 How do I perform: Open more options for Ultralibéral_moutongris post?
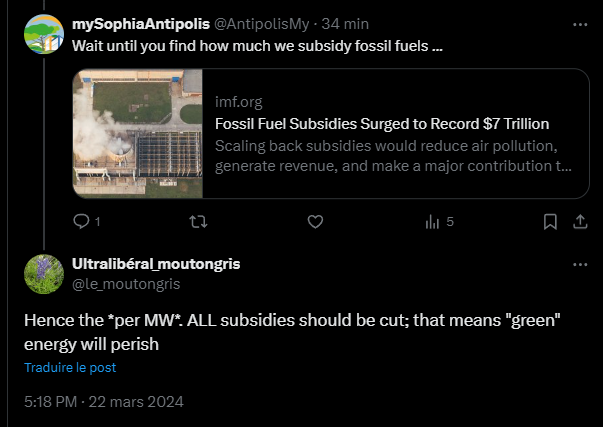pyautogui.click(x=580, y=265)
